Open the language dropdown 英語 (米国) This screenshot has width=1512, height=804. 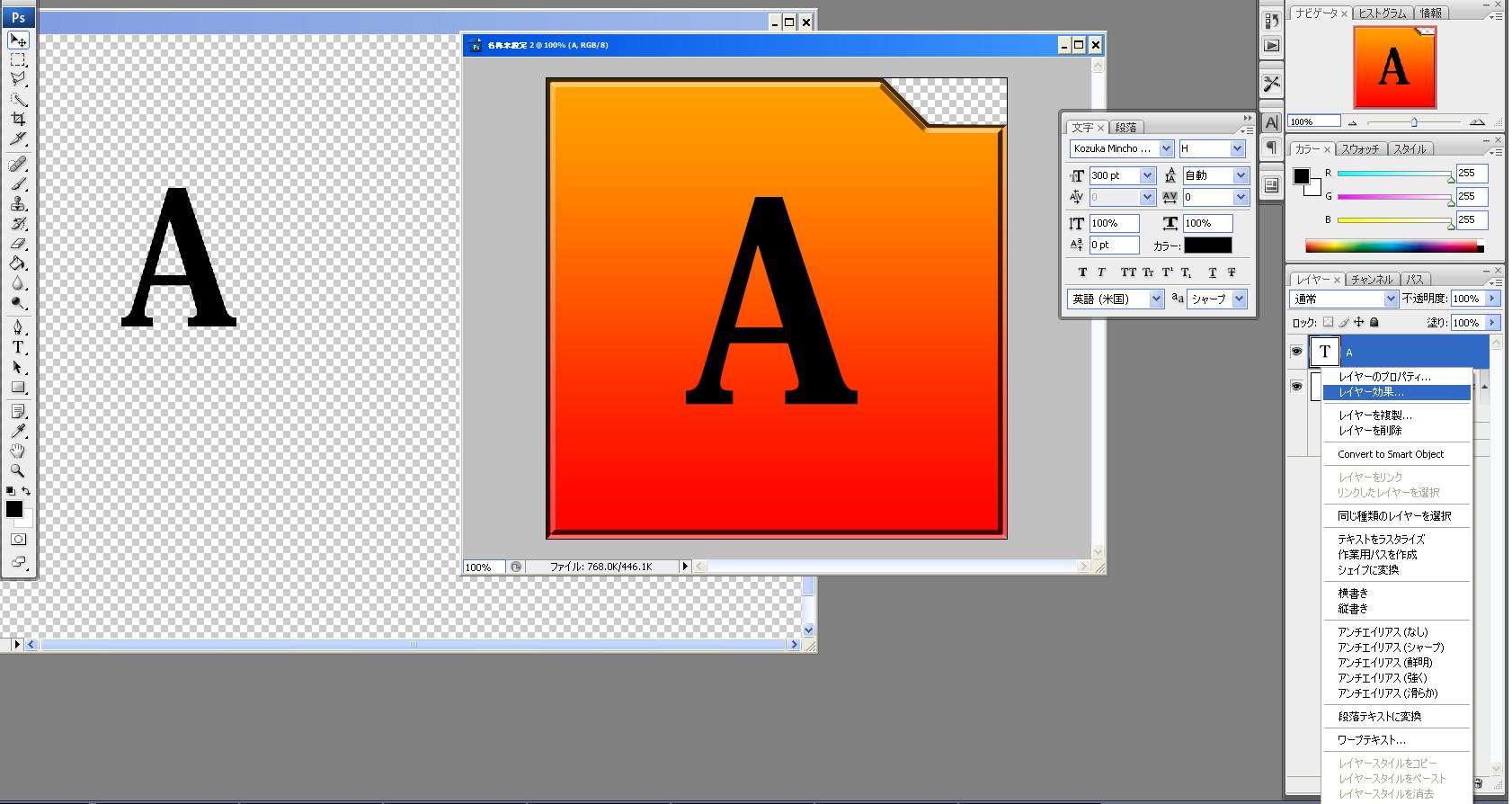pos(1156,299)
